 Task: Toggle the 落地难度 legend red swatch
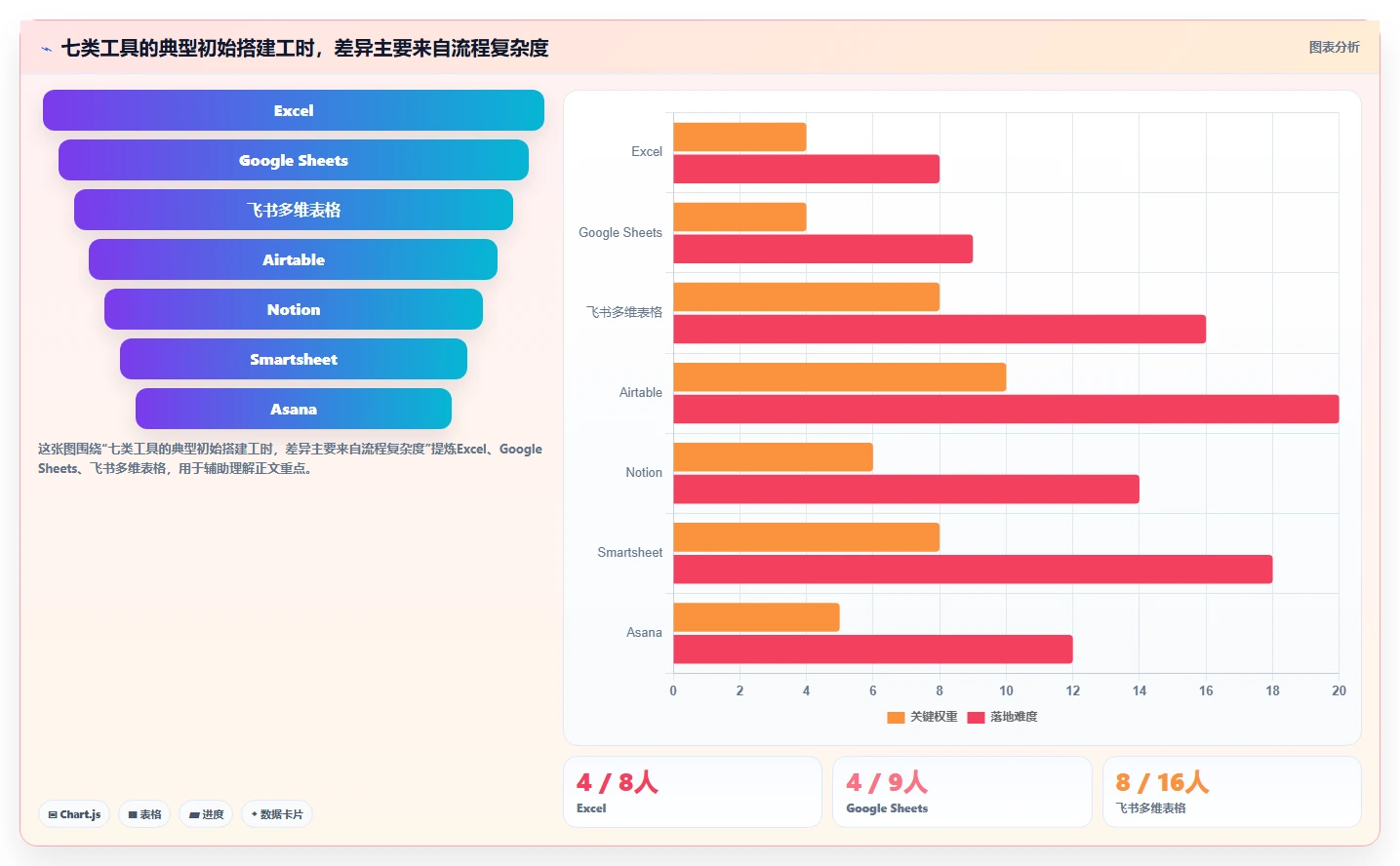pyautogui.click(x=976, y=717)
